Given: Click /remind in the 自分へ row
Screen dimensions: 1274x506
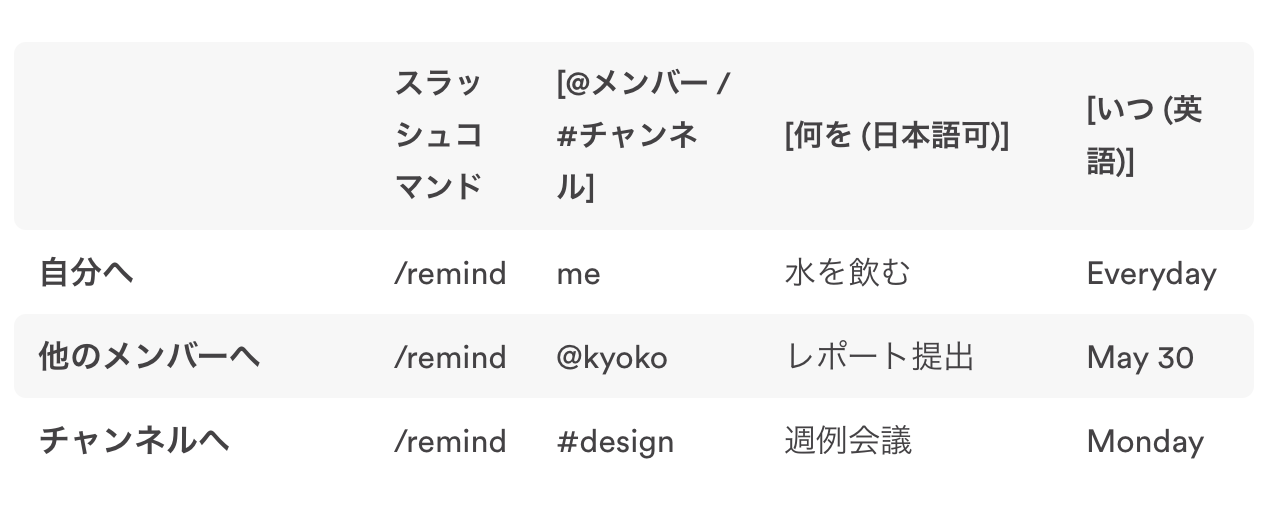Looking at the screenshot, I should (450, 273).
